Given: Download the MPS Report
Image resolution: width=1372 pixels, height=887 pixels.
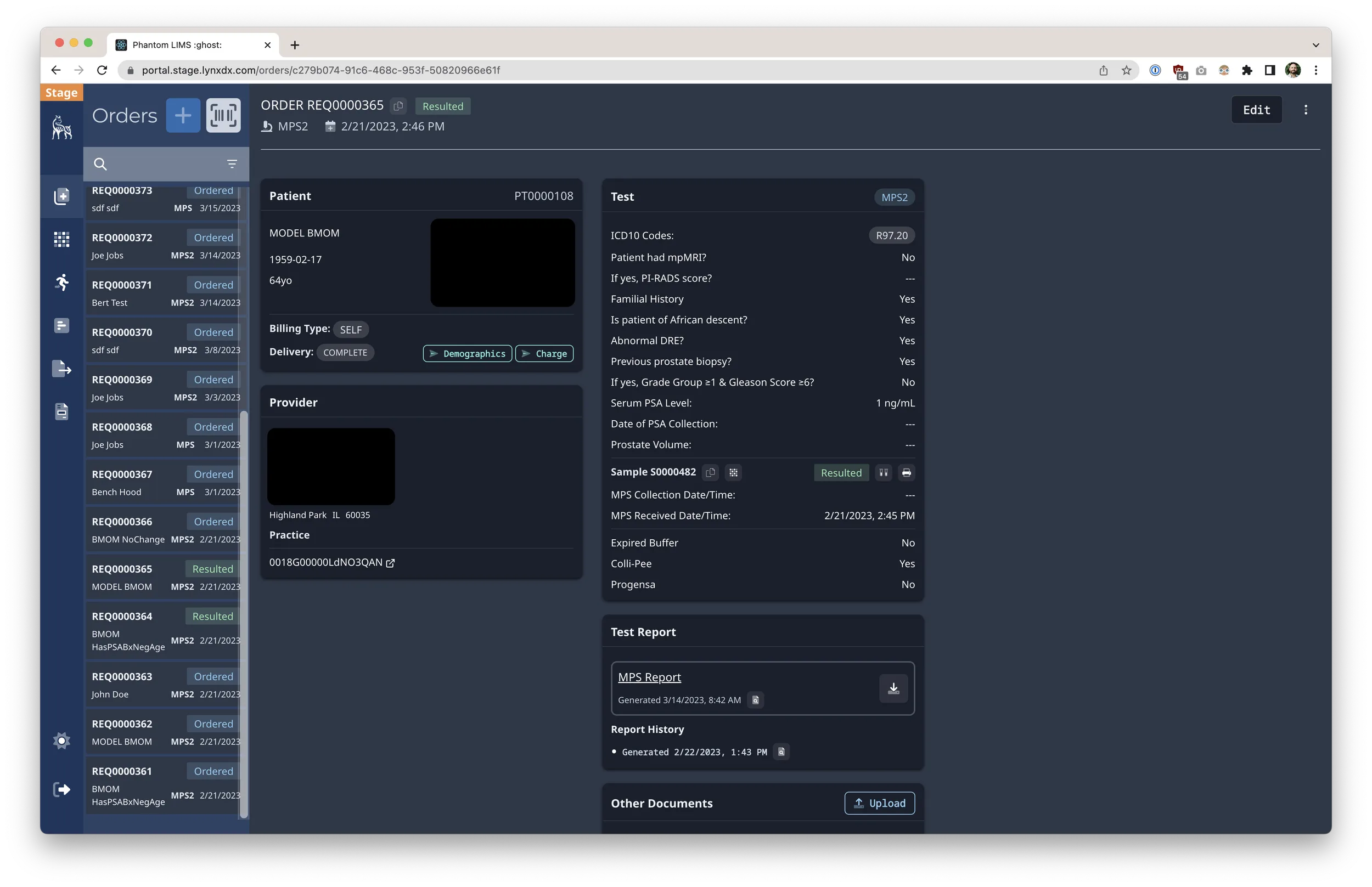Looking at the screenshot, I should tap(893, 688).
